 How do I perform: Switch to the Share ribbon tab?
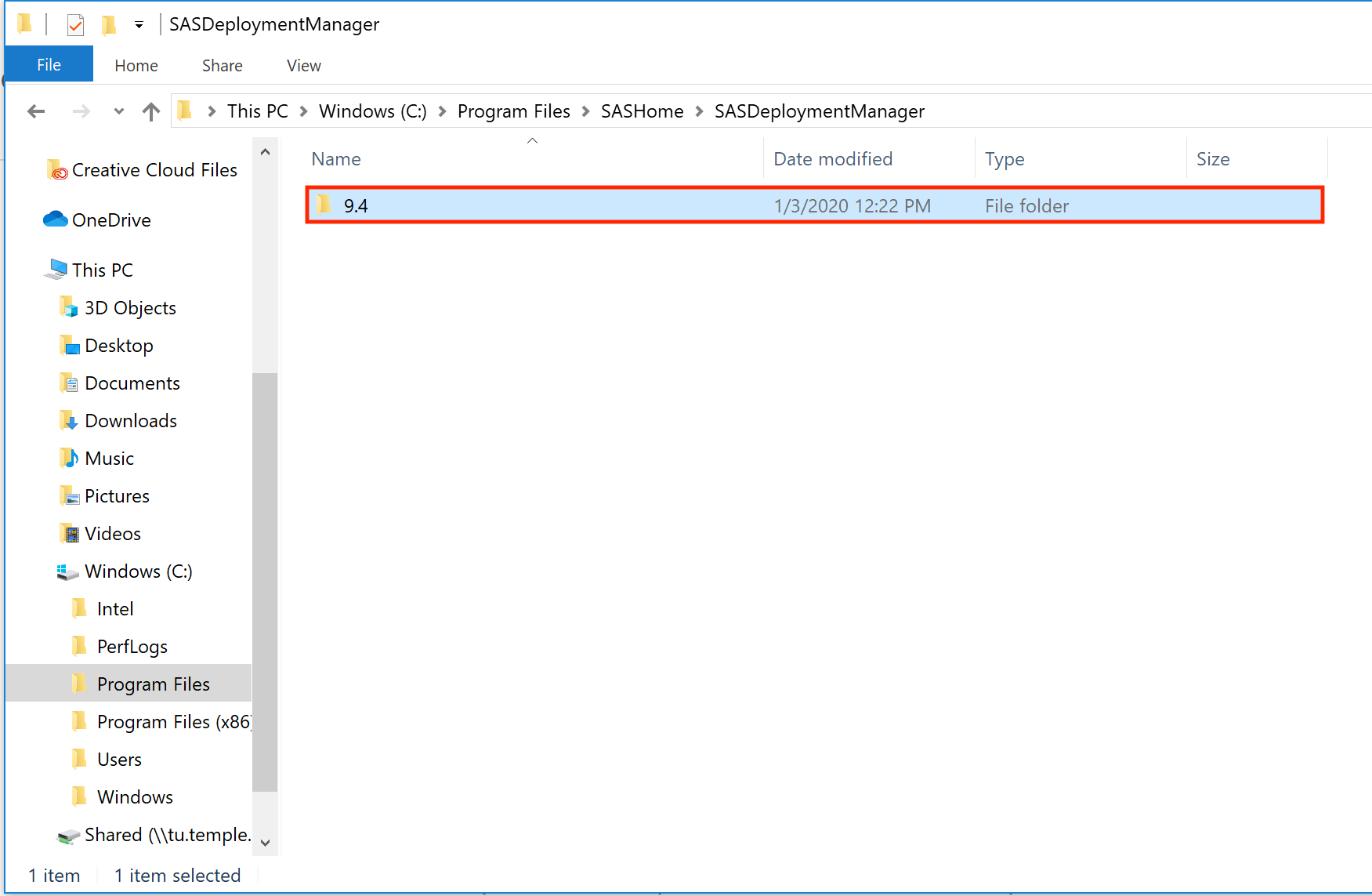(x=223, y=66)
